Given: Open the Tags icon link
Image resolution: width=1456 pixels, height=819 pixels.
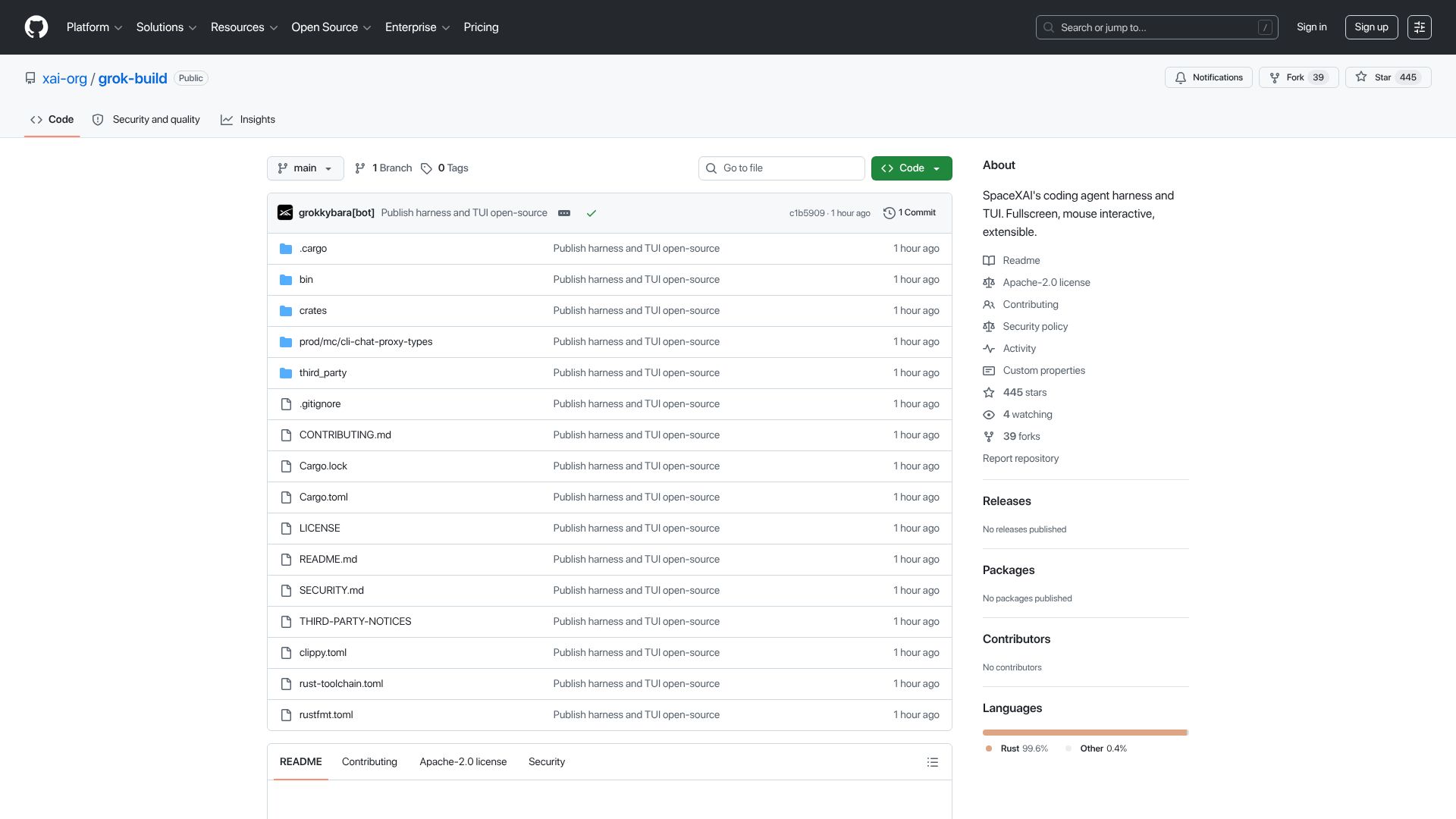Looking at the screenshot, I should [426, 168].
